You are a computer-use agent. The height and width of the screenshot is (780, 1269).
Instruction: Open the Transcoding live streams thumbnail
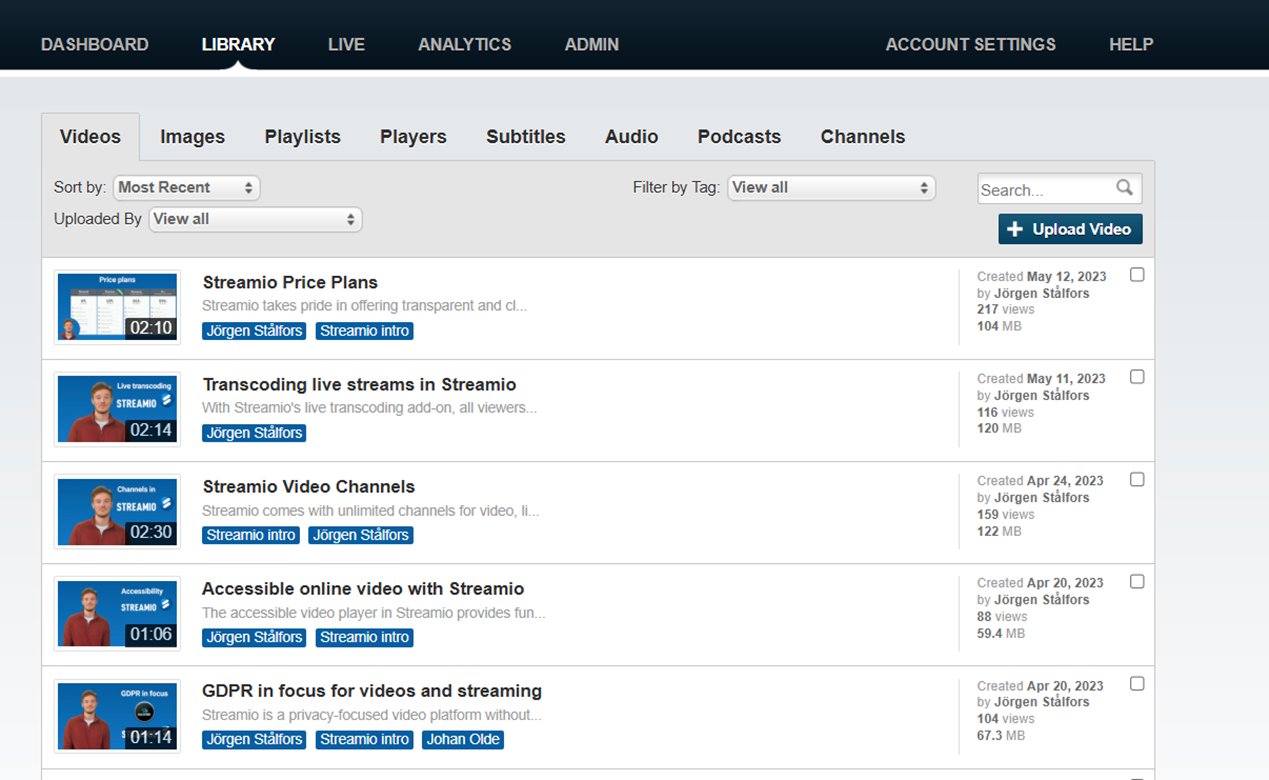(x=117, y=409)
